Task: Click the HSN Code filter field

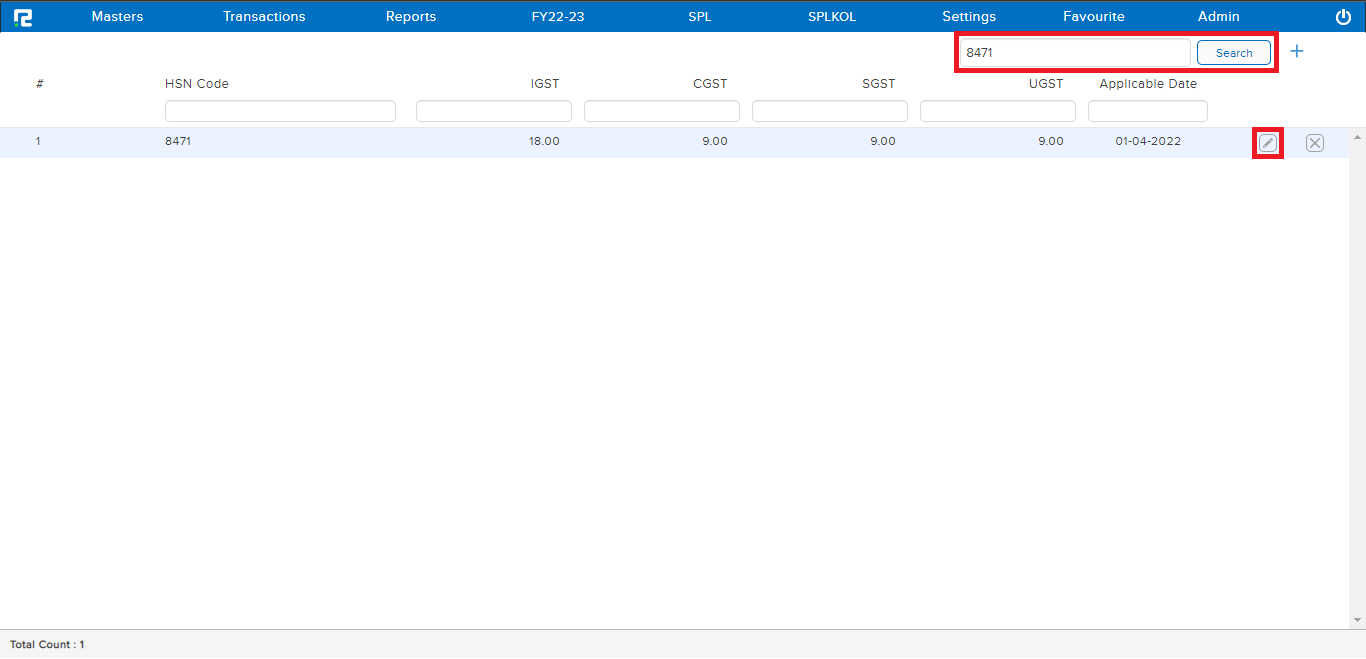Action: 280,111
